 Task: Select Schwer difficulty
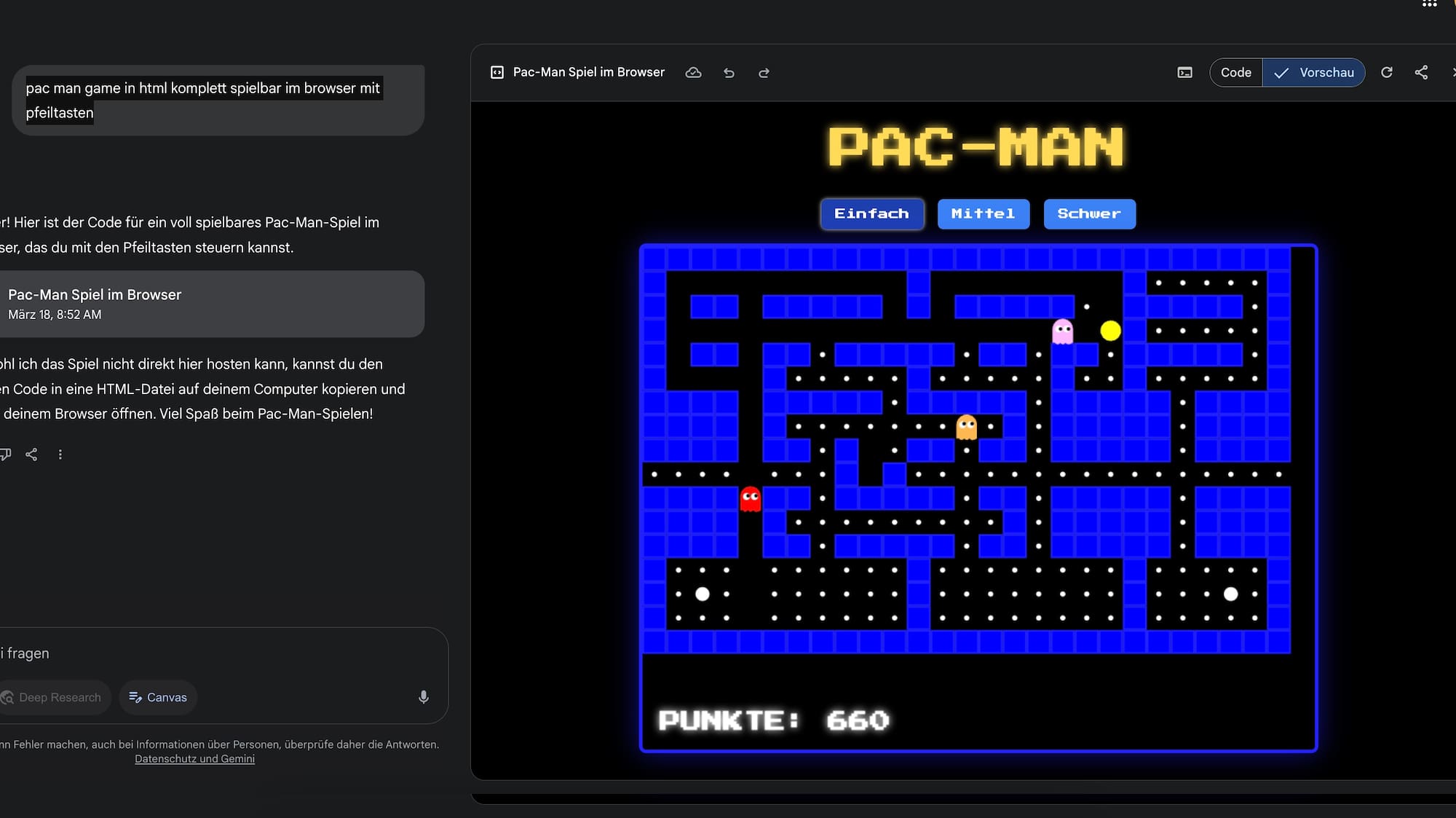(1090, 213)
